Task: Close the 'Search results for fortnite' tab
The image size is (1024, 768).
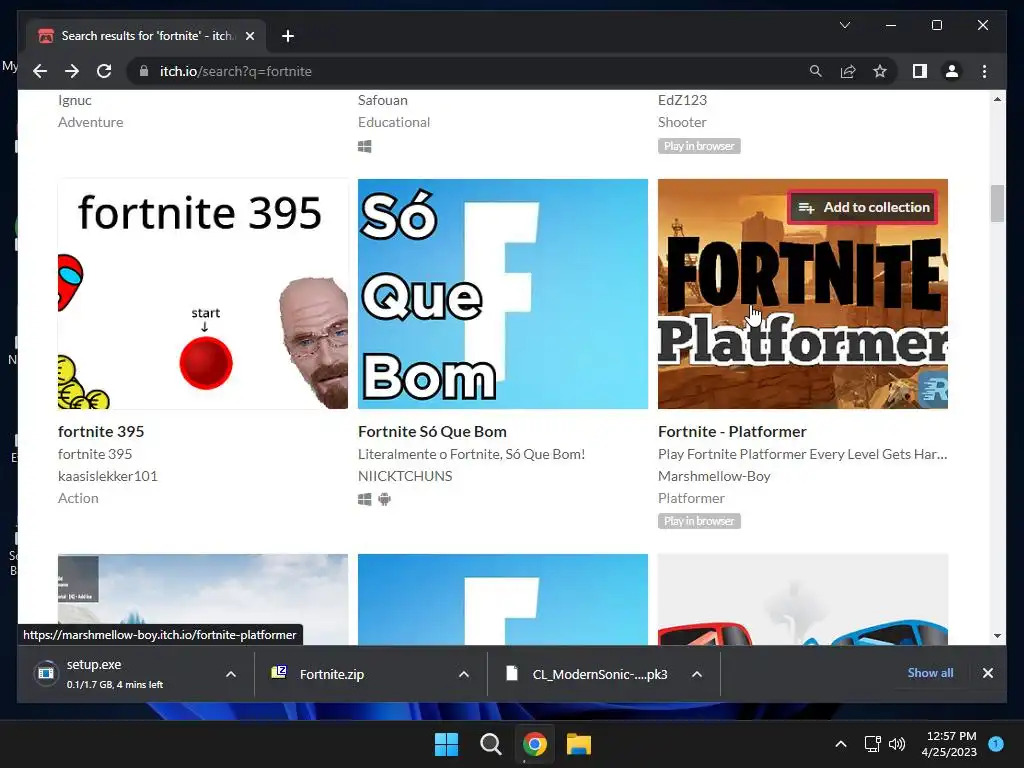Action: pos(249,36)
